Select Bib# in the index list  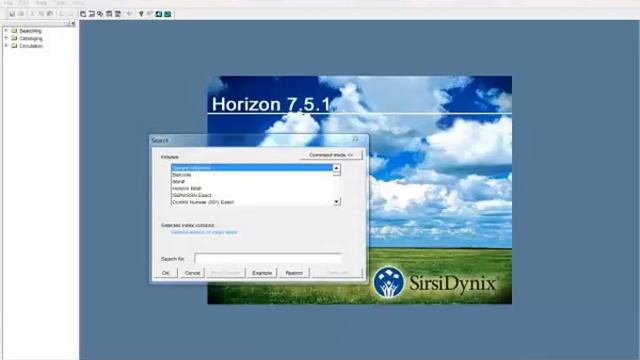click(x=252, y=181)
